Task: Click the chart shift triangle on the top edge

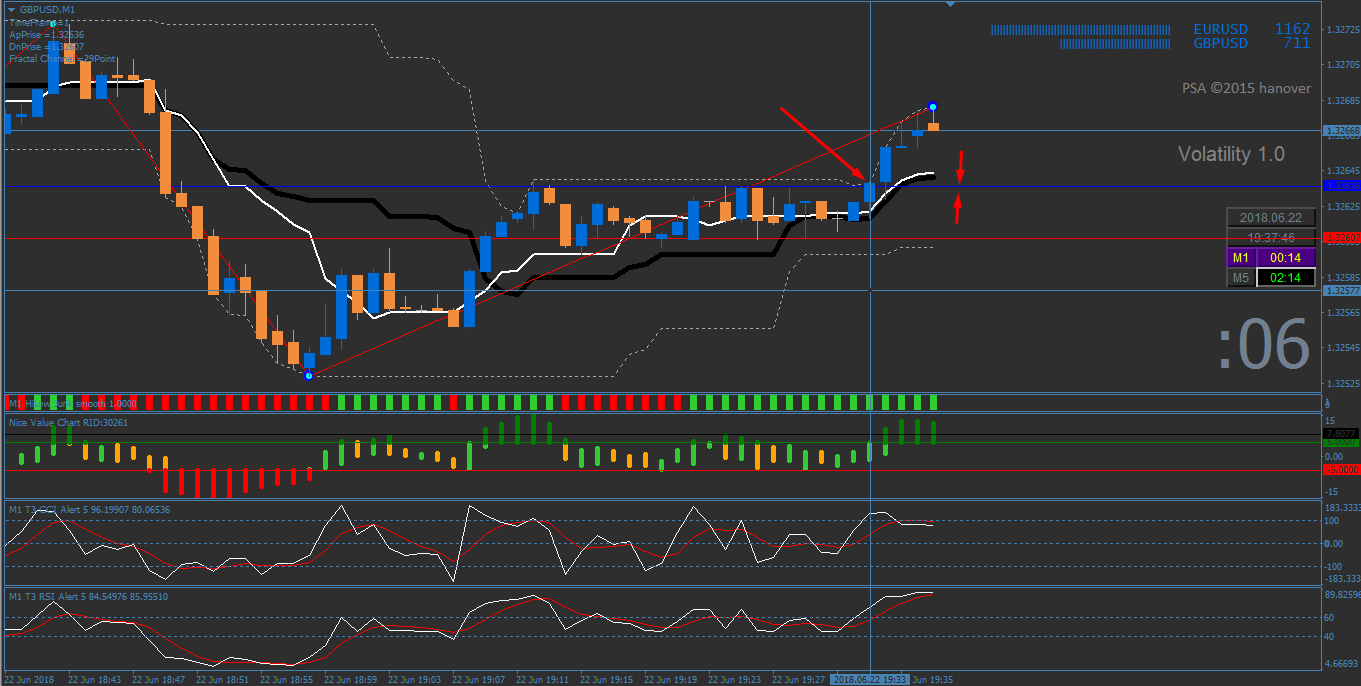Action: click(950, 5)
